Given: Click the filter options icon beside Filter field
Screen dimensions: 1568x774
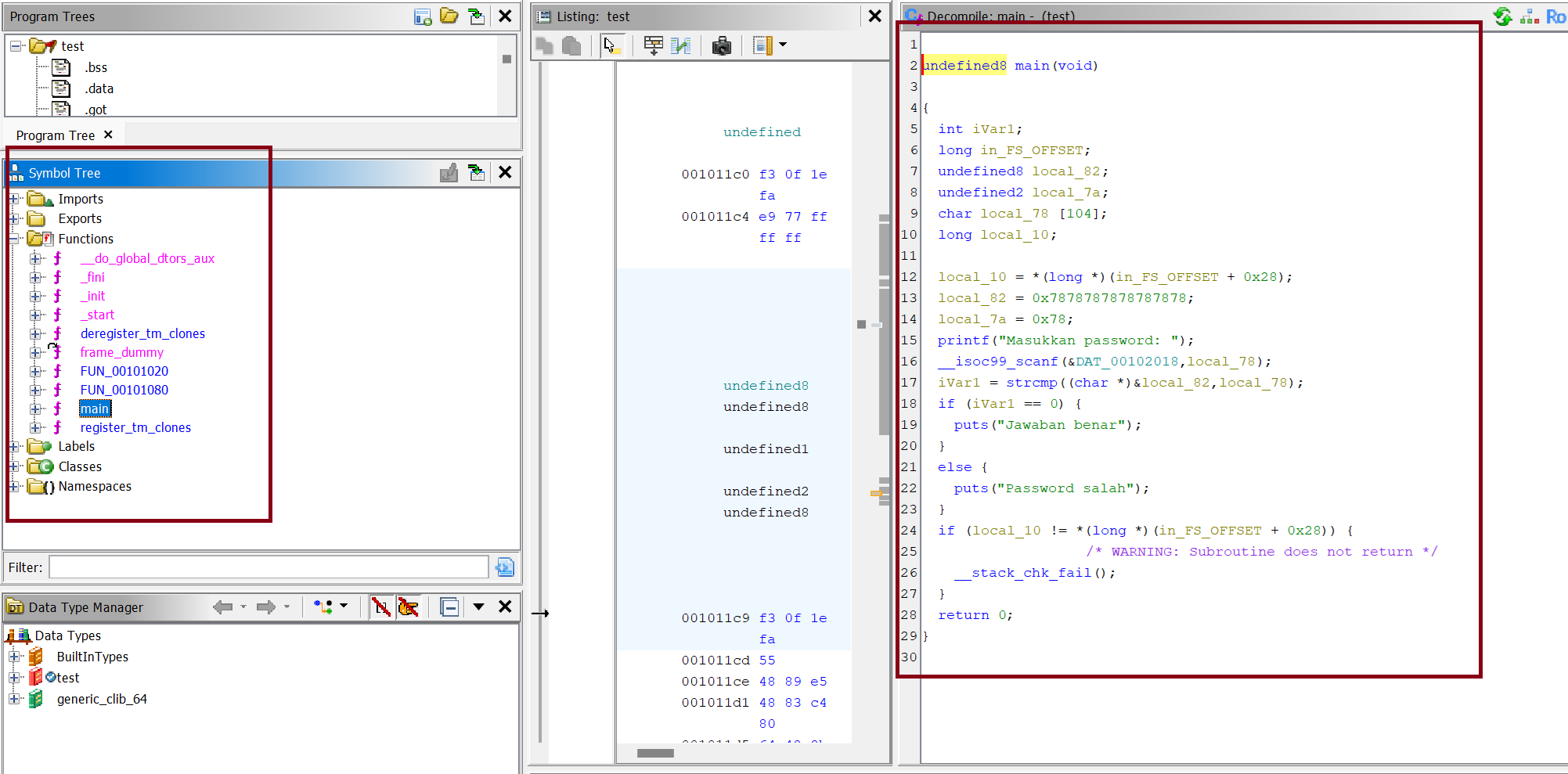Looking at the screenshot, I should pyautogui.click(x=506, y=567).
